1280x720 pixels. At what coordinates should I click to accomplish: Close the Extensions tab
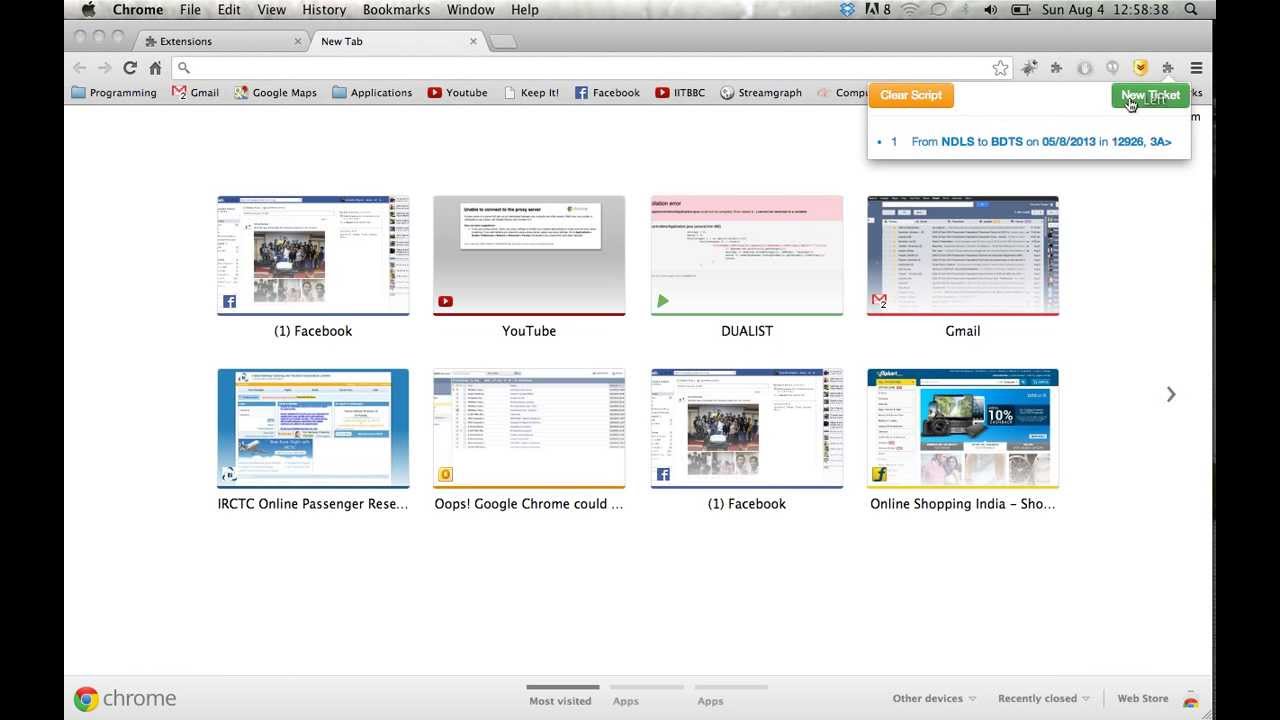298,41
